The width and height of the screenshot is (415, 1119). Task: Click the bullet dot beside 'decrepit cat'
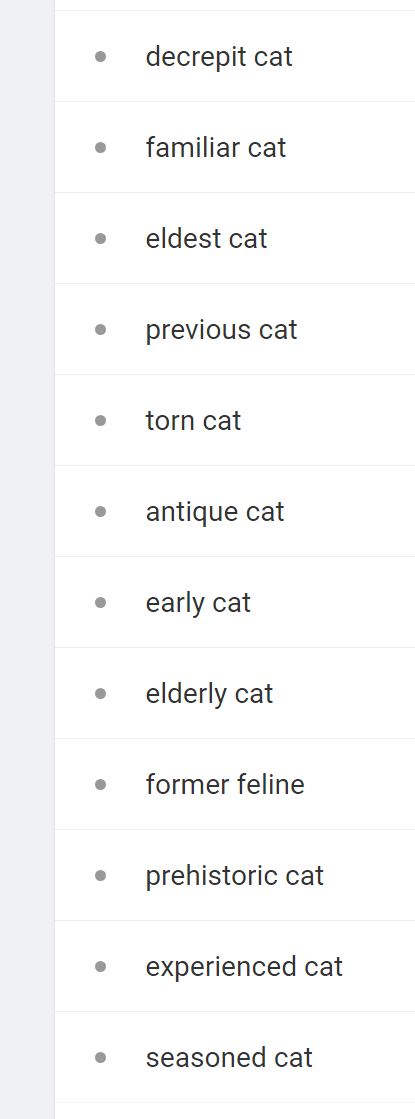pos(101,56)
